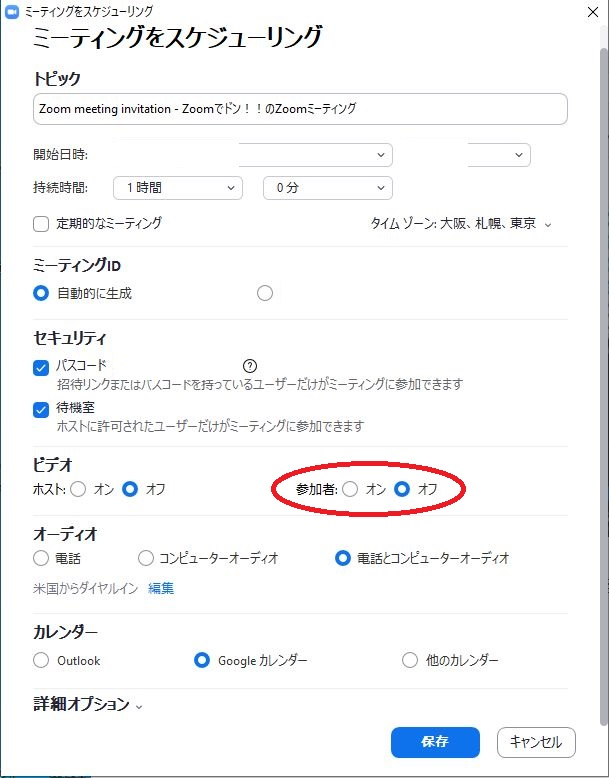Viewport: 609px width, 778px height.
Task: Choose 他のカレンダー option
Action: point(409,660)
